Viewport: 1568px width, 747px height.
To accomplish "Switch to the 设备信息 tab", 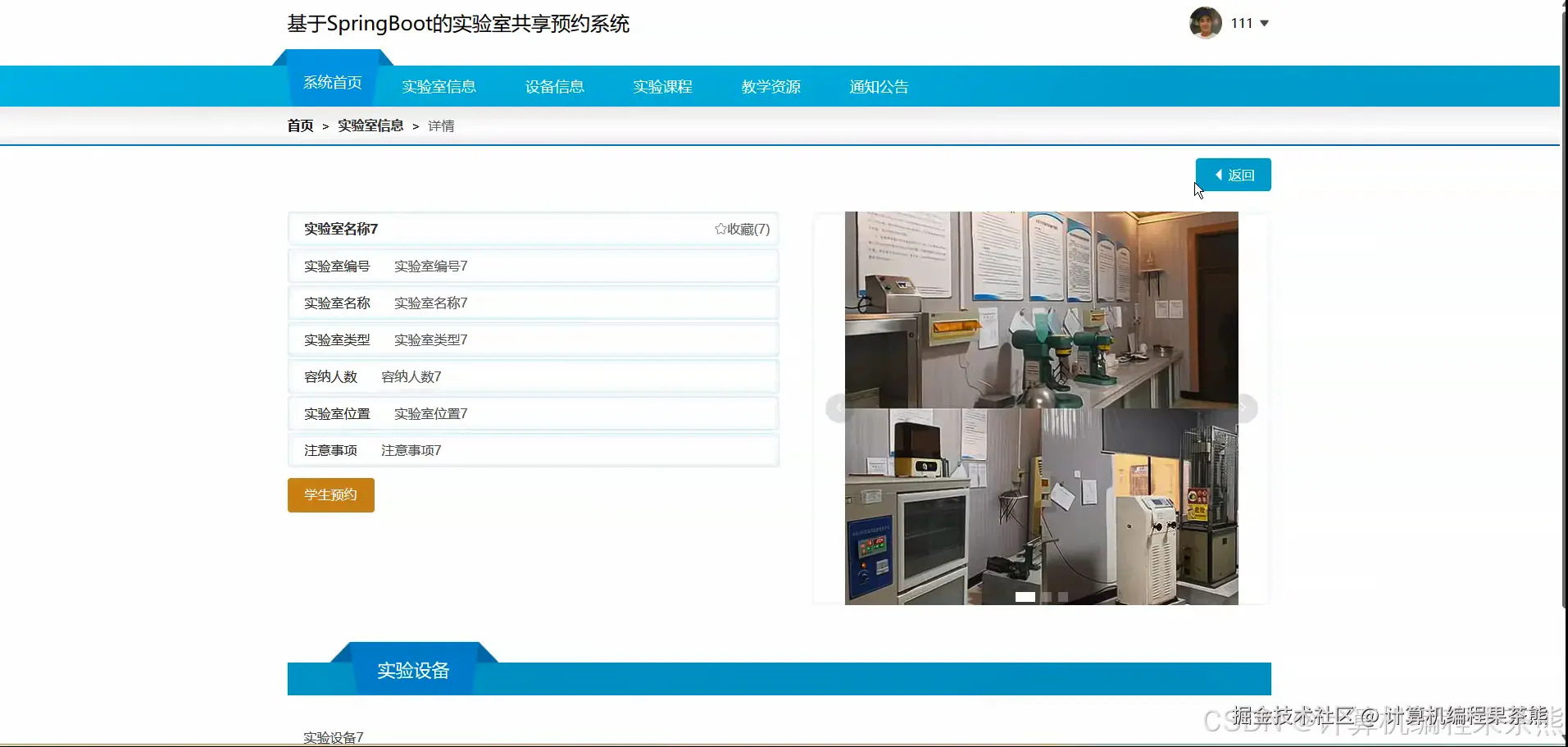I will (554, 86).
